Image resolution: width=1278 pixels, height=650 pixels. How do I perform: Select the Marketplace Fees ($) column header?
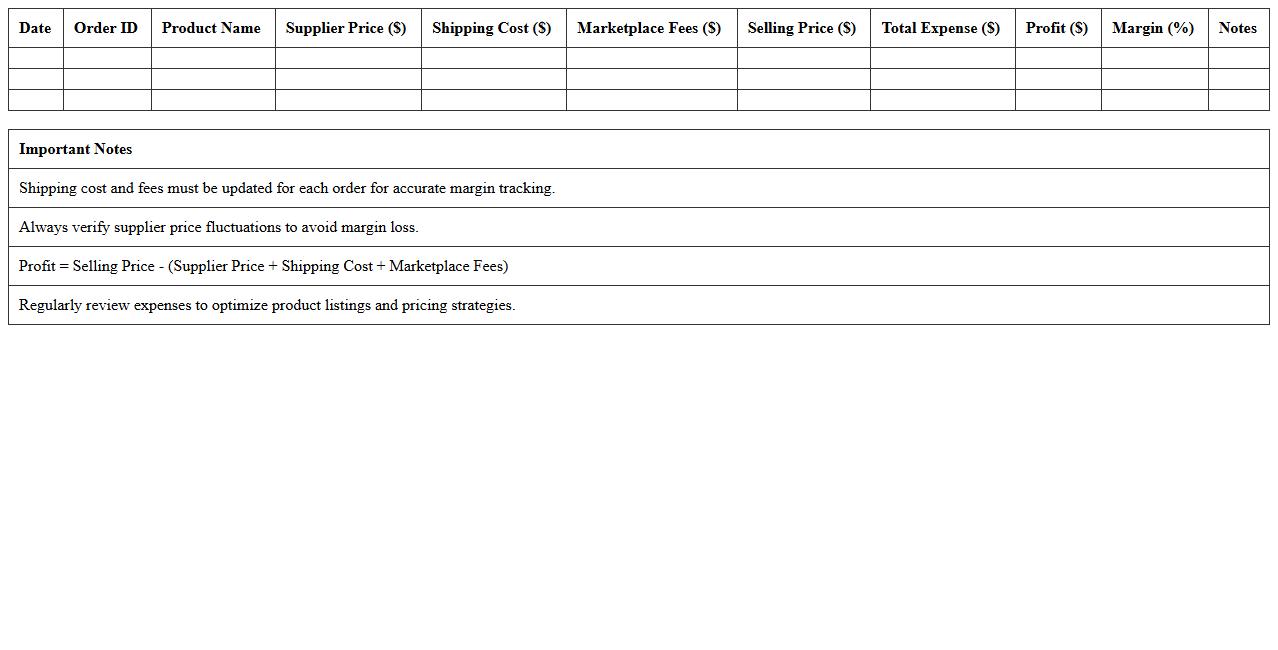(649, 28)
